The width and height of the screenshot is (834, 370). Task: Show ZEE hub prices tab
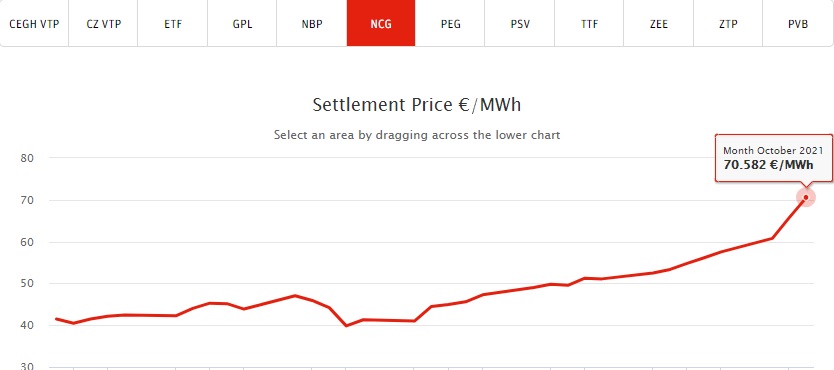pos(658,23)
